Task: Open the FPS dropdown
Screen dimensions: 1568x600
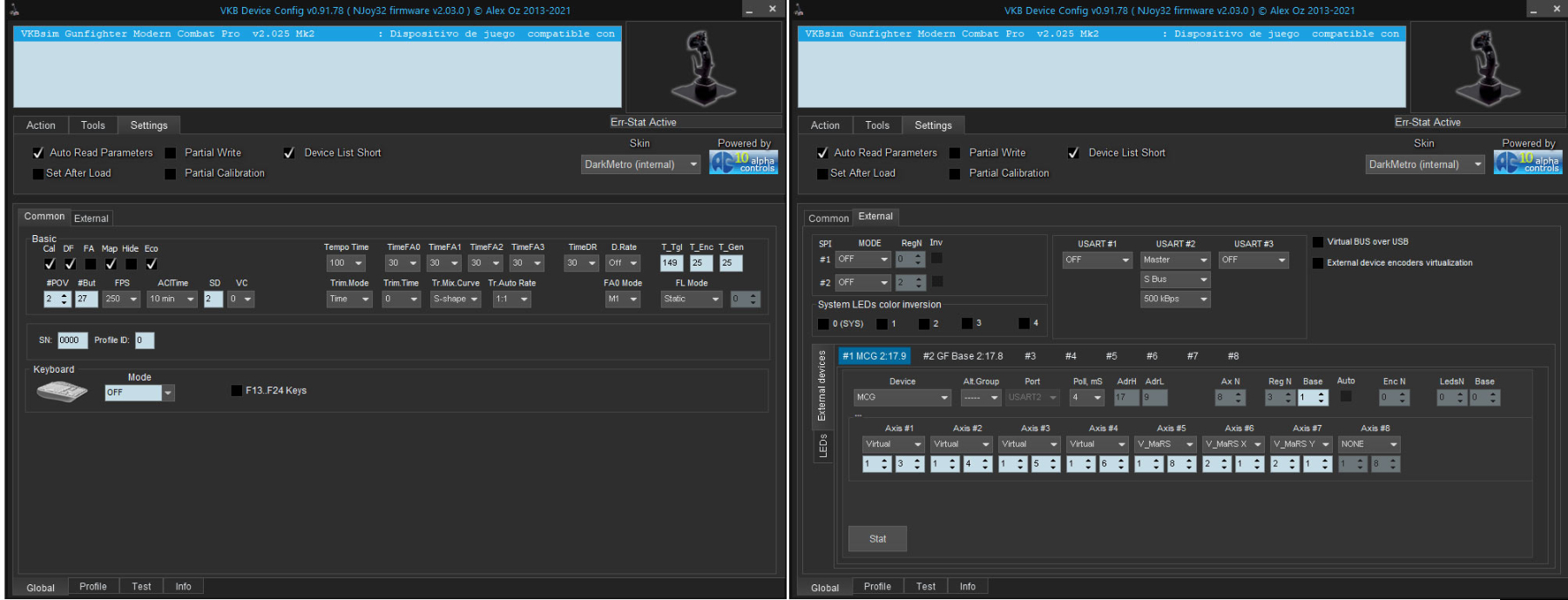Action: click(121, 299)
